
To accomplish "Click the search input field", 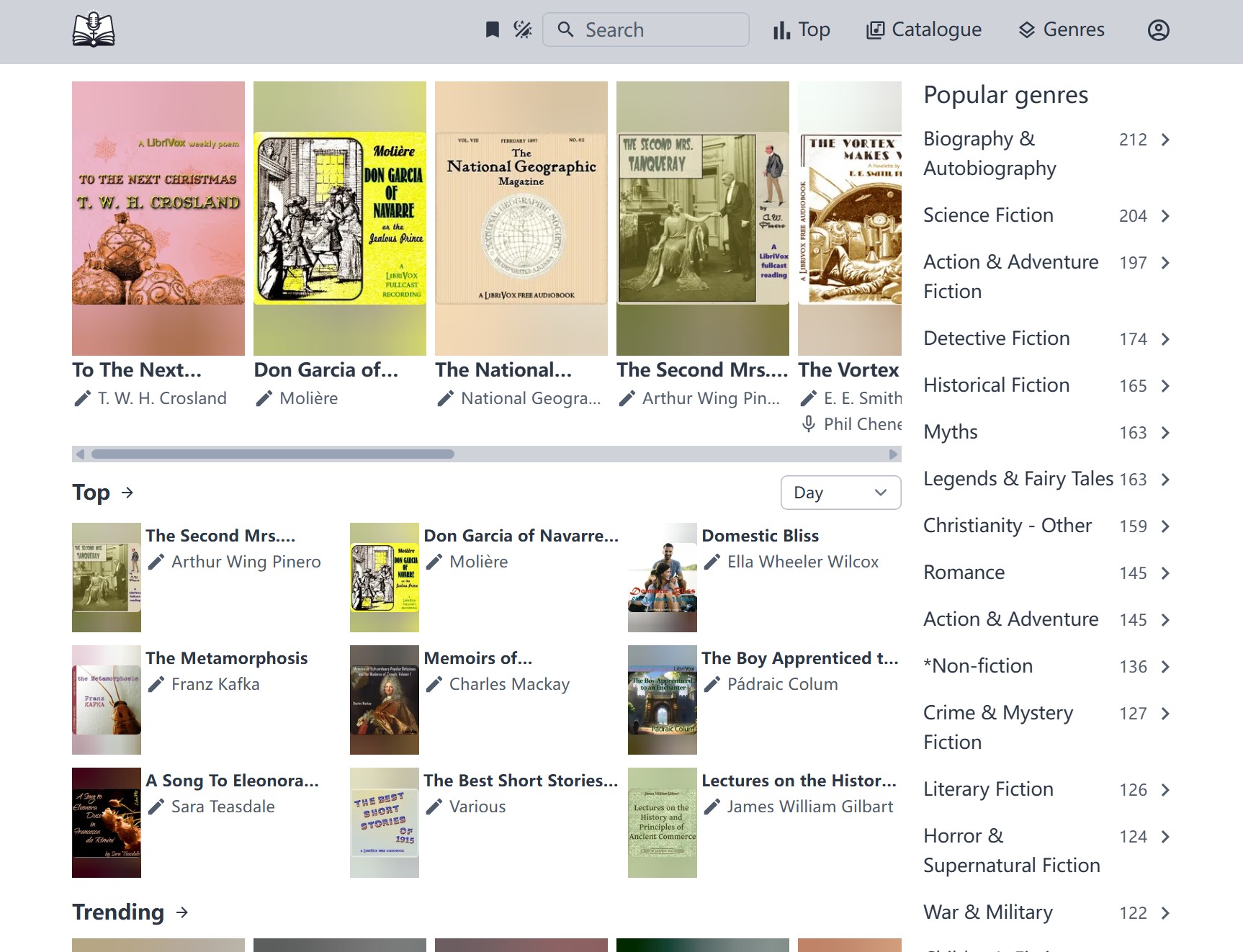I will click(x=646, y=30).
